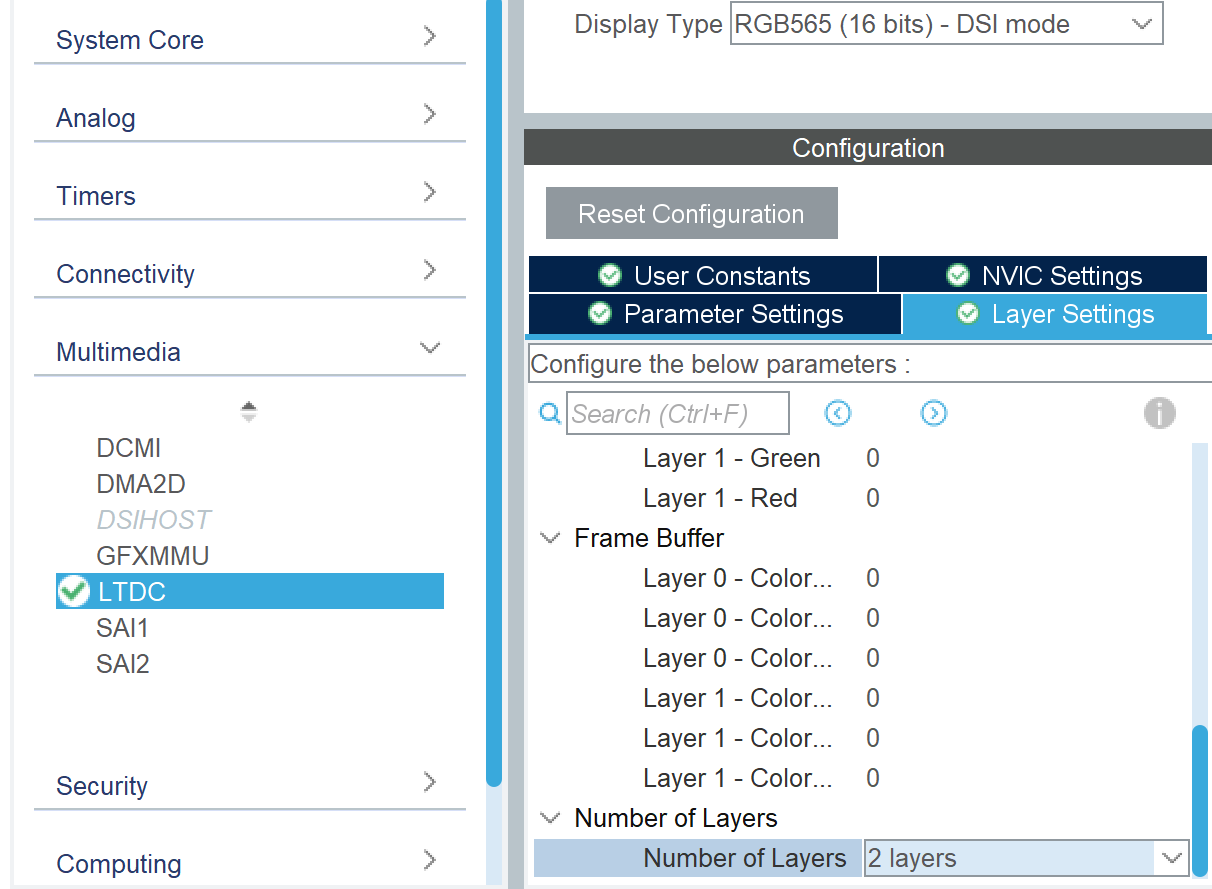The height and width of the screenshot is (889, 1212).
Task: Click the info icon for parameter help
Action: 1160,412
